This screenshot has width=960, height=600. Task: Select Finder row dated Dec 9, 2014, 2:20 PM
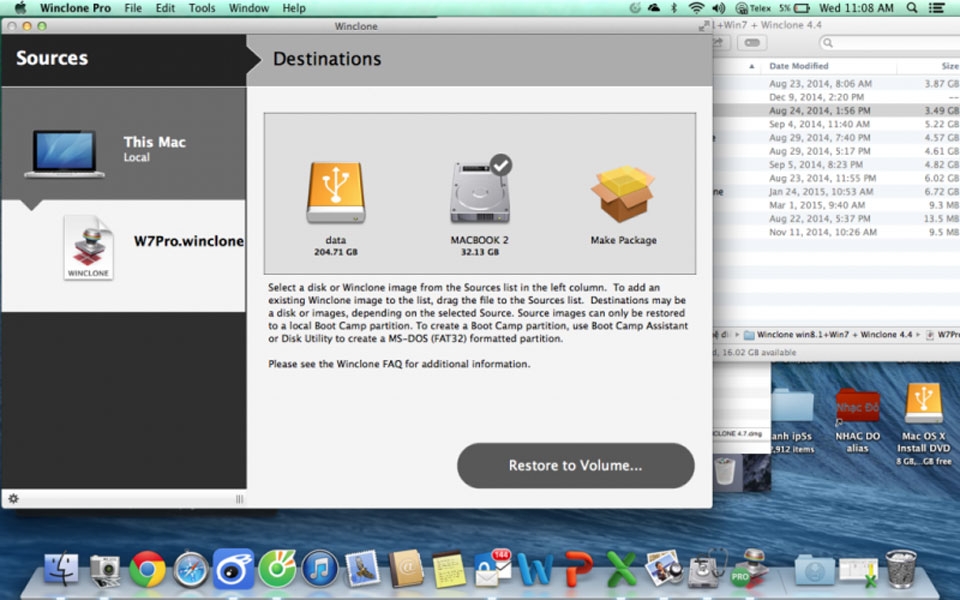point(836,97)
